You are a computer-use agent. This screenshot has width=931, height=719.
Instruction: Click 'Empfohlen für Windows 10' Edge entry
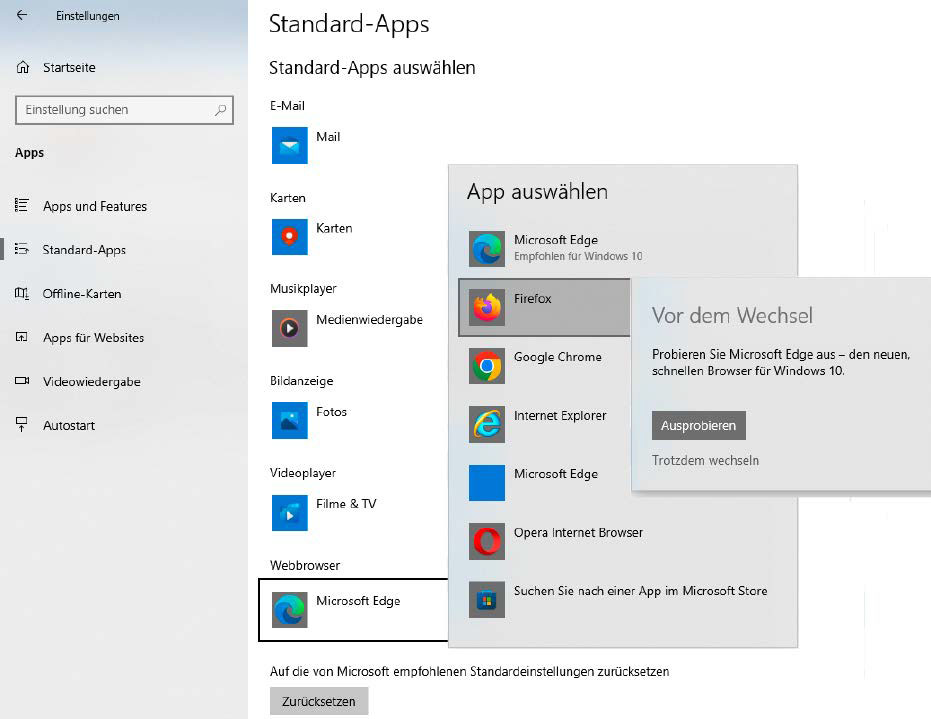578,256
